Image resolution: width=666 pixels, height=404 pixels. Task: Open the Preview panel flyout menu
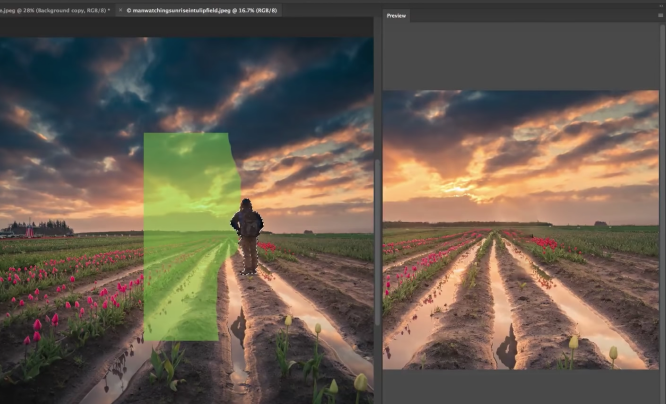coord(660,15)
